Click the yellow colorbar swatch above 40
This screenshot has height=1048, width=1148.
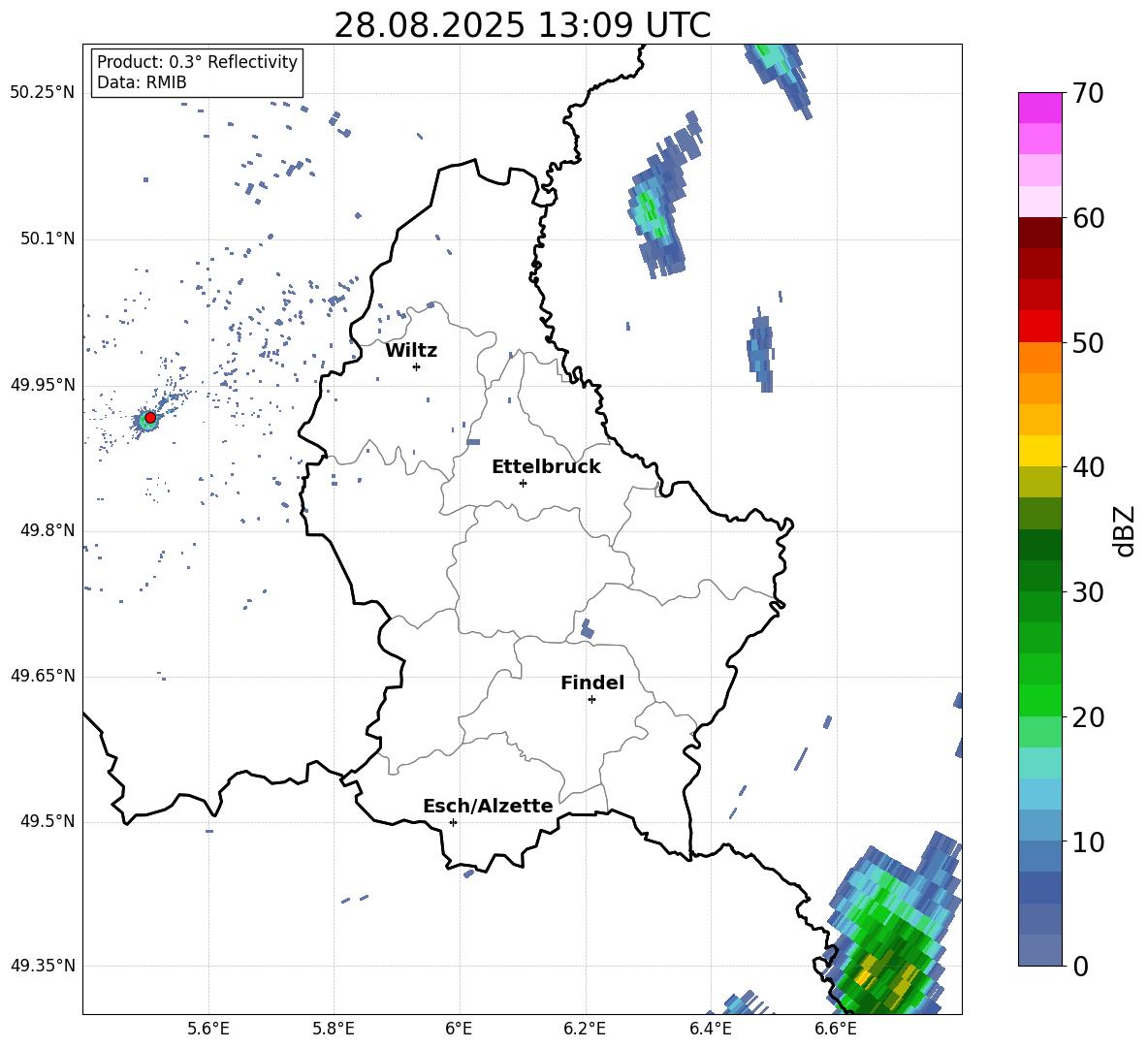[1039, 451]
